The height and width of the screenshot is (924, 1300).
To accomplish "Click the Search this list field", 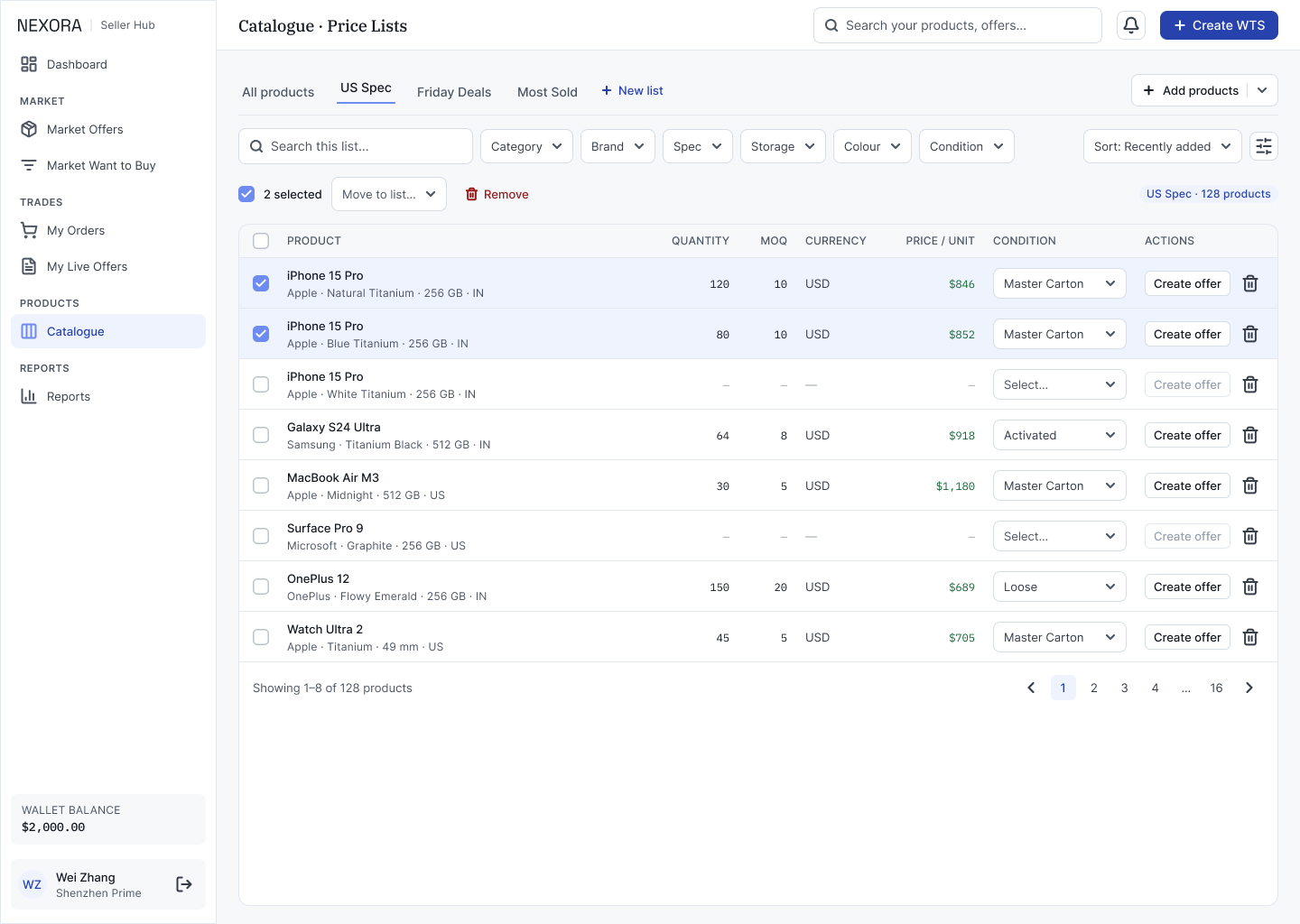I will coord(356,146).
